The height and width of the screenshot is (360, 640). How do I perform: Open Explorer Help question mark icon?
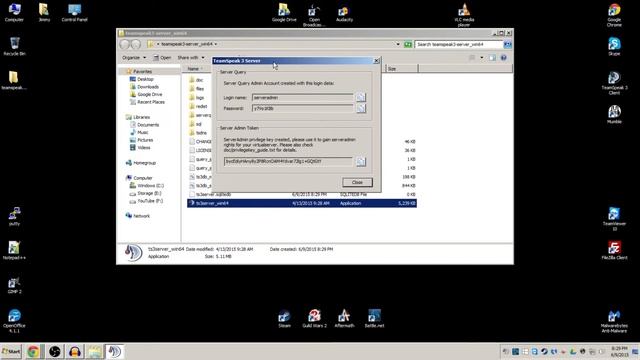click(x=503, y=58)
